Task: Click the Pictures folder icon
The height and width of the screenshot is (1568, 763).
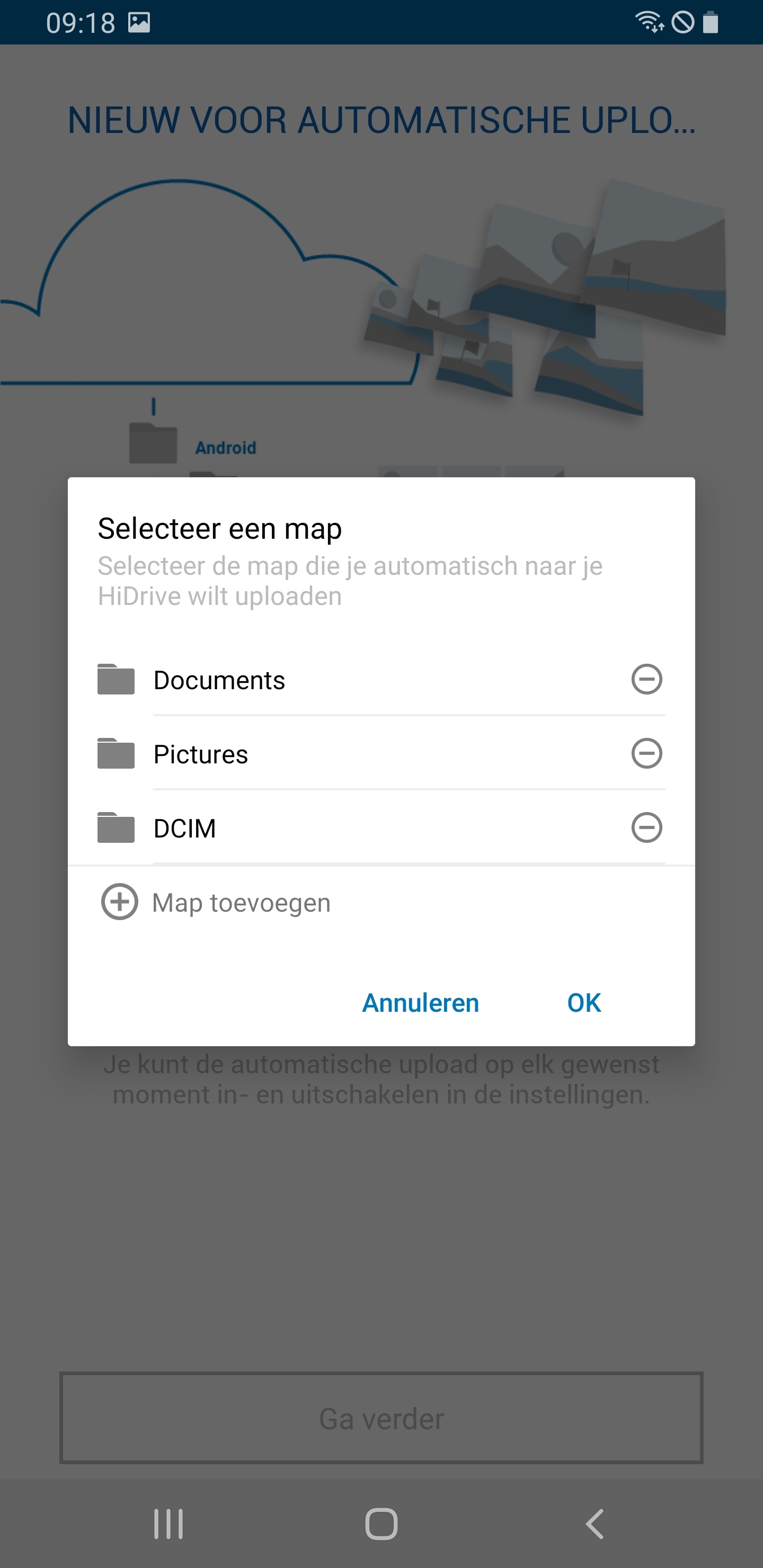Action: pos(116,754)
